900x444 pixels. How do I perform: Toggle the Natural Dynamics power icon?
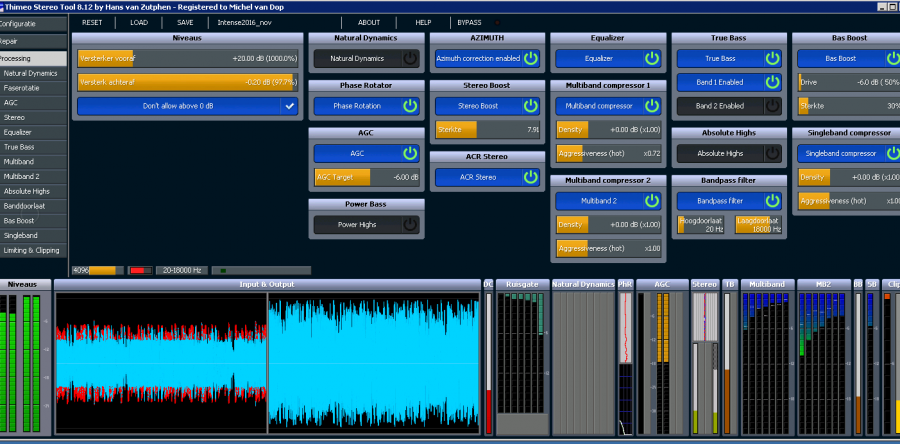click(x=410, y=59)
